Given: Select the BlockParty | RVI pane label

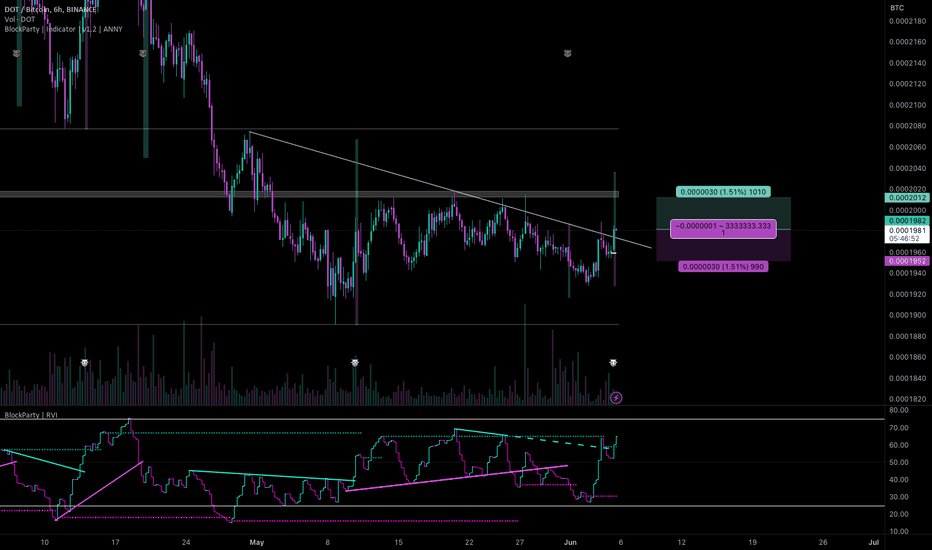Looking at the screenshot, I should click(x=31, y=415).
